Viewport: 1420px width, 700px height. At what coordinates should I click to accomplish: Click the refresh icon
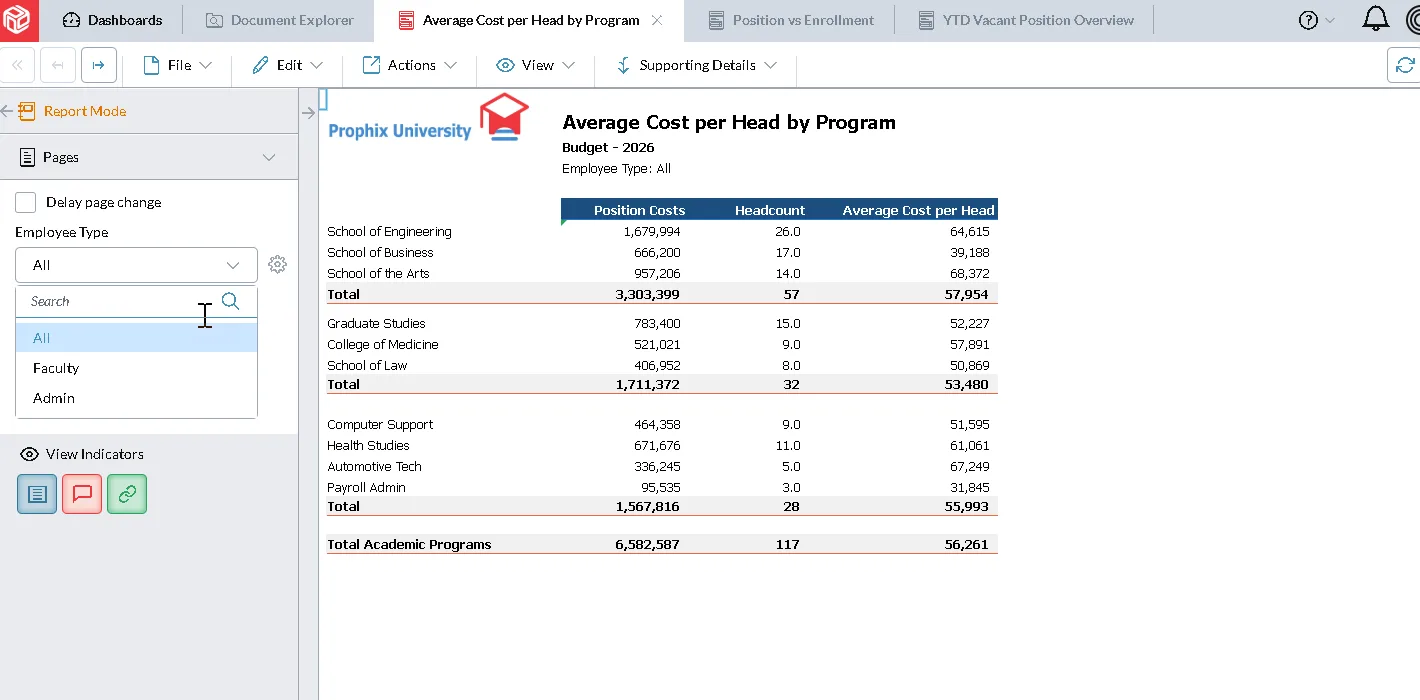1405,65
